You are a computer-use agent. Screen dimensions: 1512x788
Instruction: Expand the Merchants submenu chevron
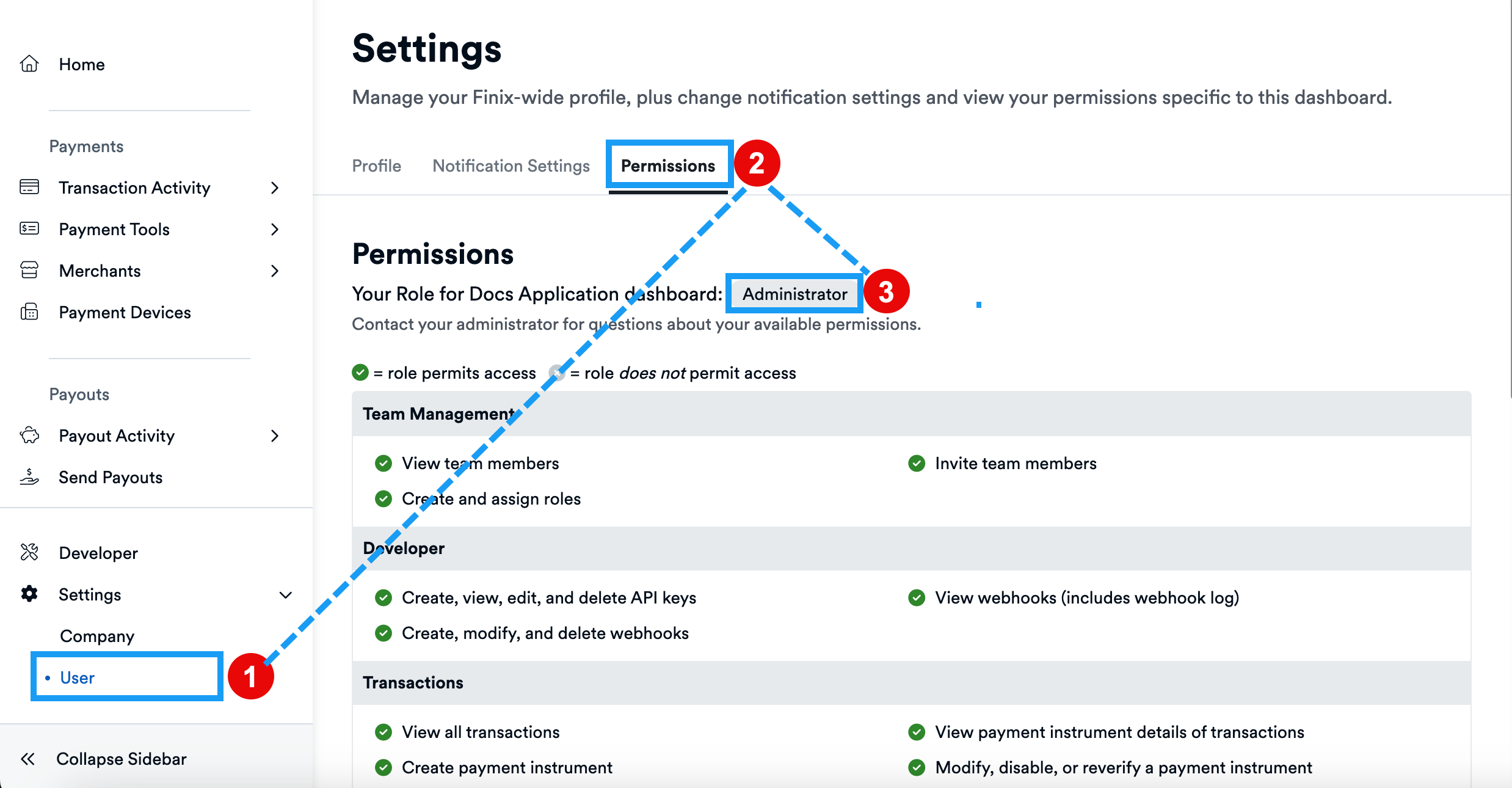click(275, 270)
